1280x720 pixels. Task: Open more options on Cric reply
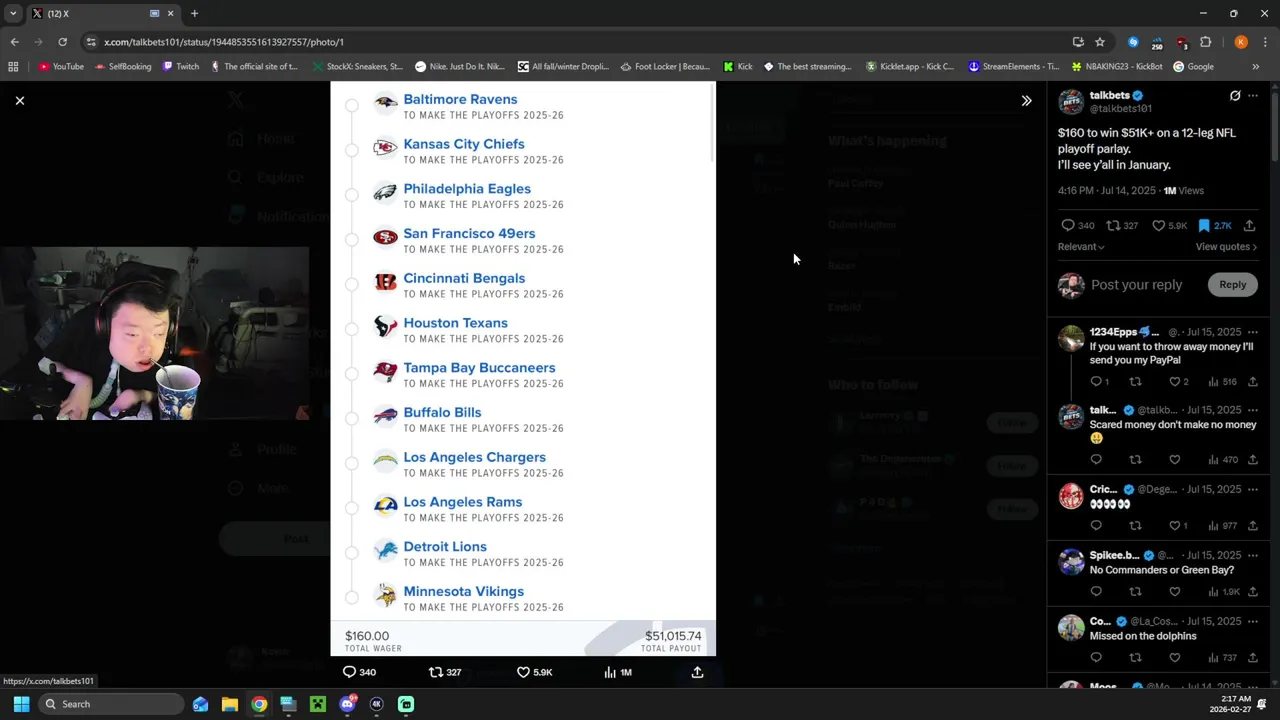(x=1253, y=489)
